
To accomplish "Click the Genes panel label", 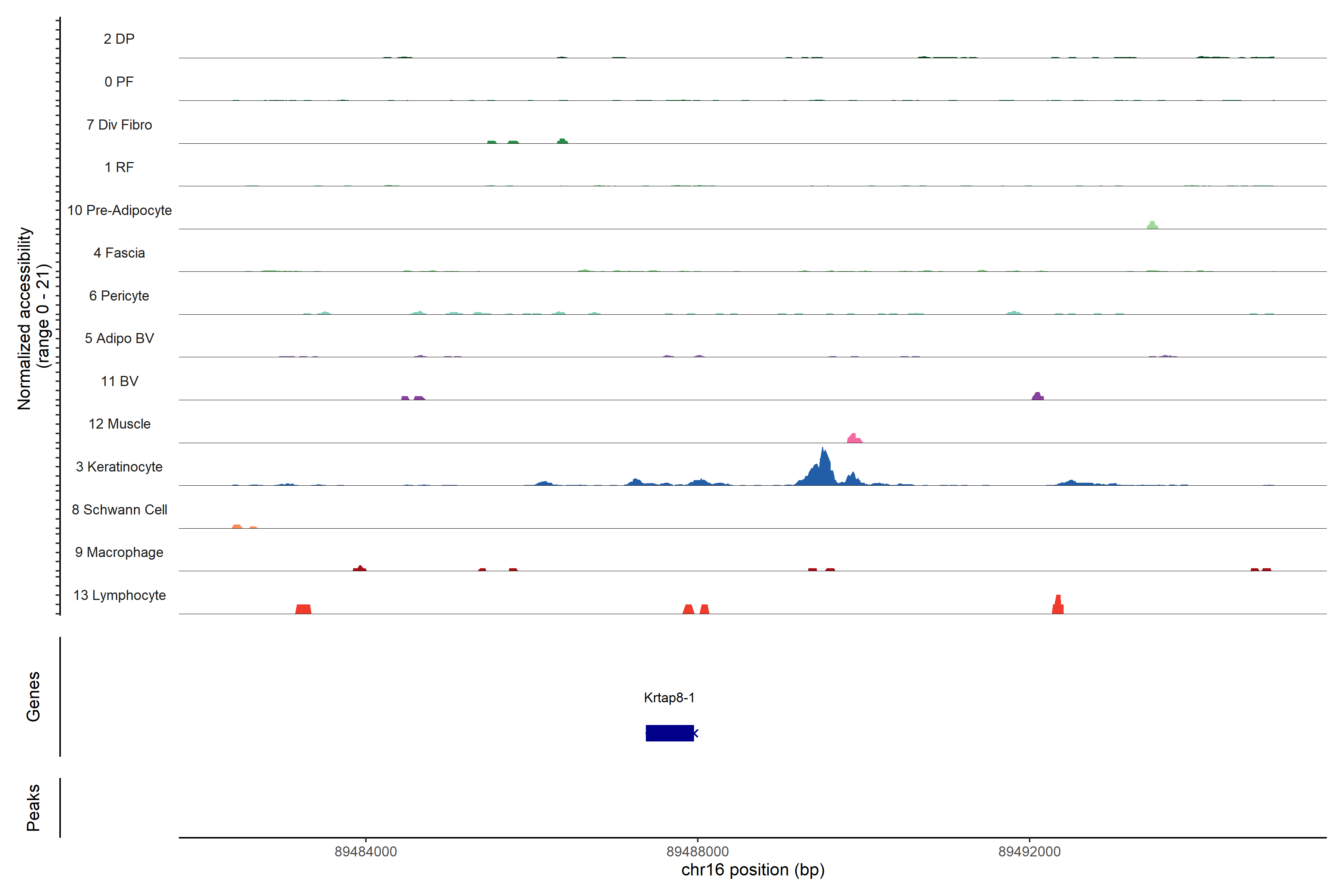I will 33,696.
